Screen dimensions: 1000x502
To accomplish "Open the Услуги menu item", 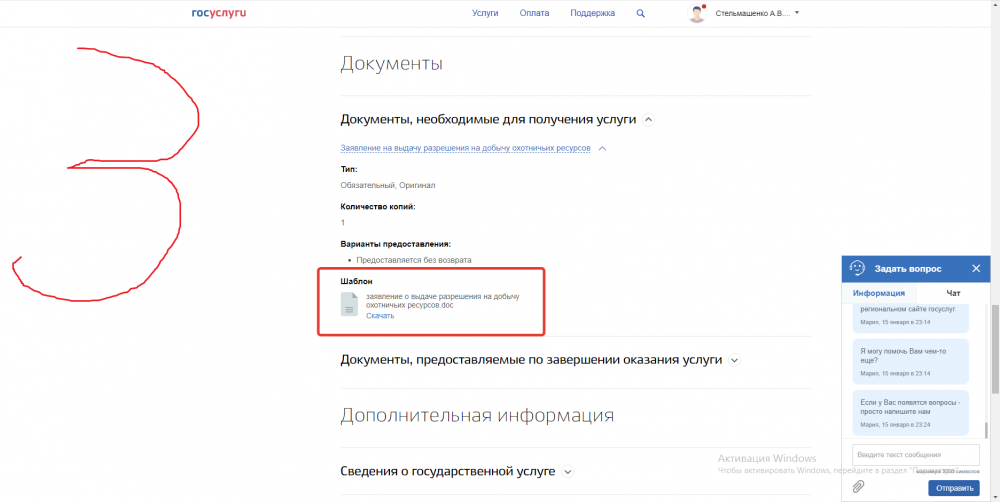I will tap(485, 13).
